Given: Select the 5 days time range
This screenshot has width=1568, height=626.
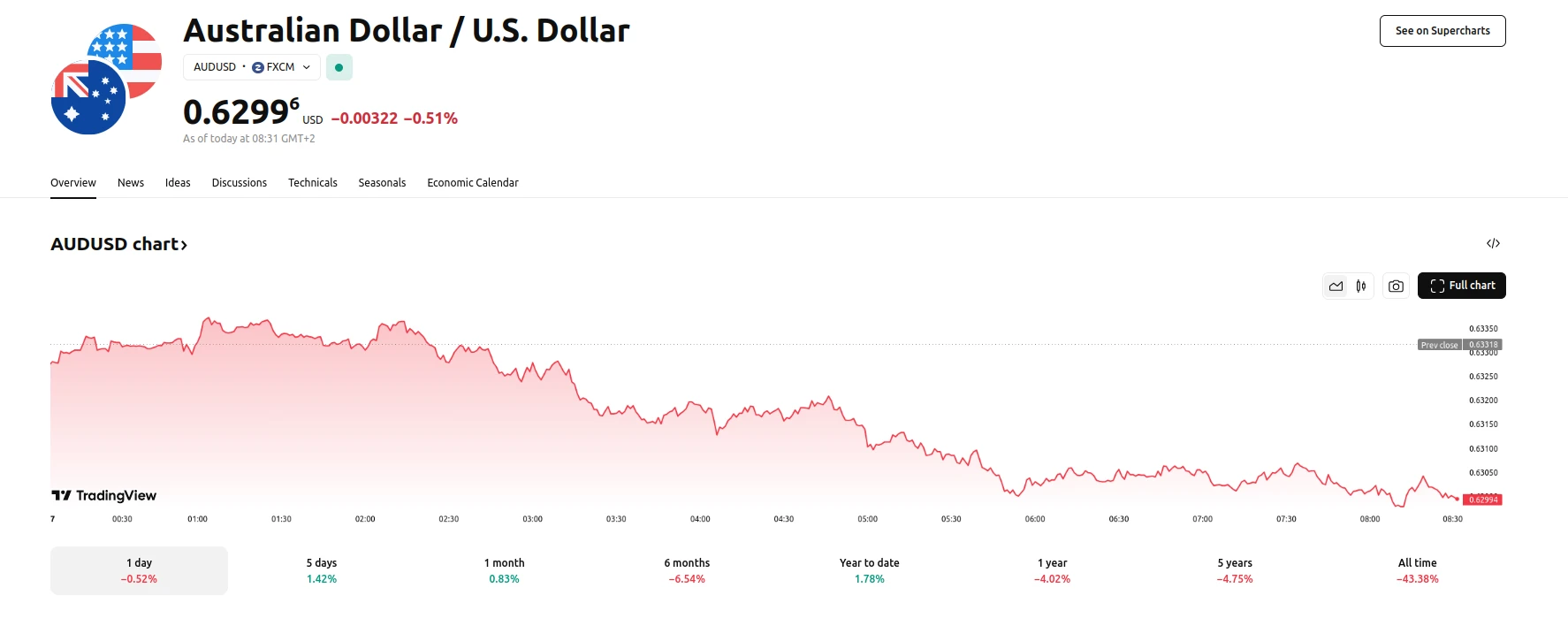Looking at the screenshot, I should click(322, 570).
